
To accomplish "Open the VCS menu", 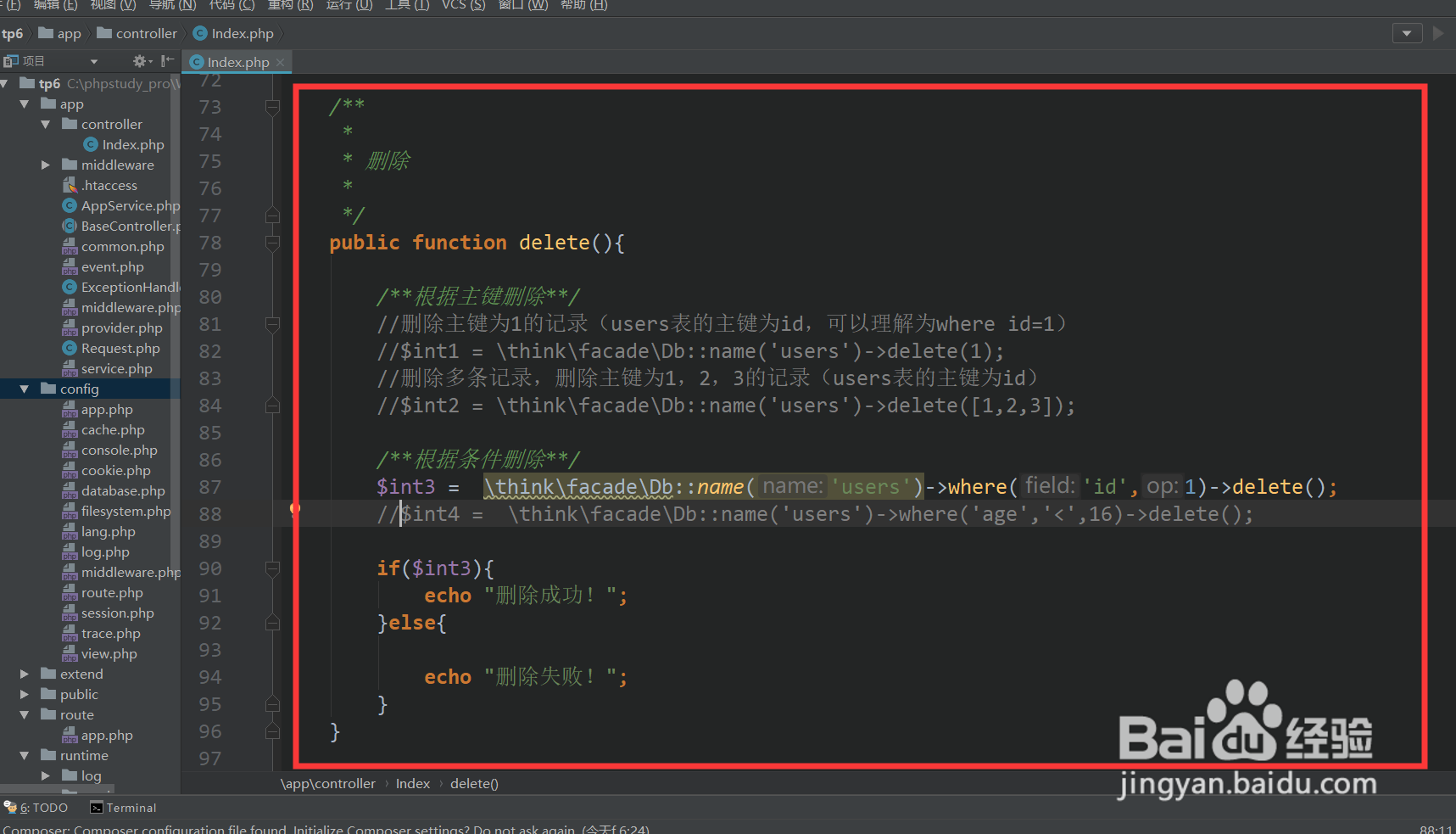I will (463, 5).
